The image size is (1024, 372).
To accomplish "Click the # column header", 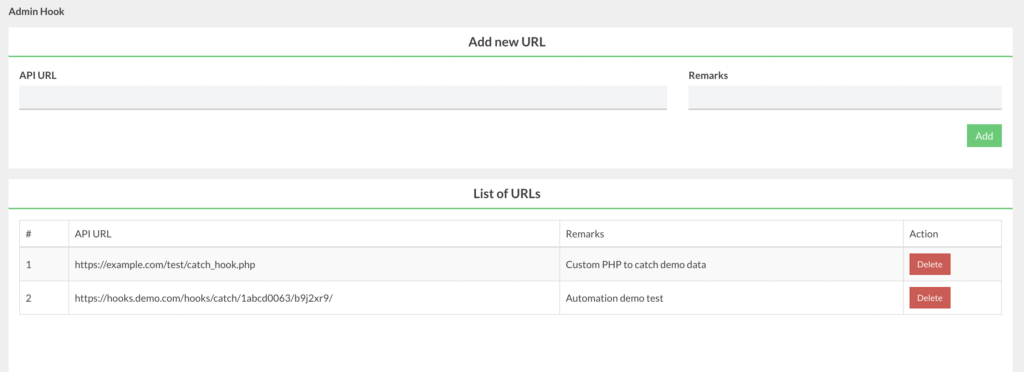I will [x=29, y=234].
